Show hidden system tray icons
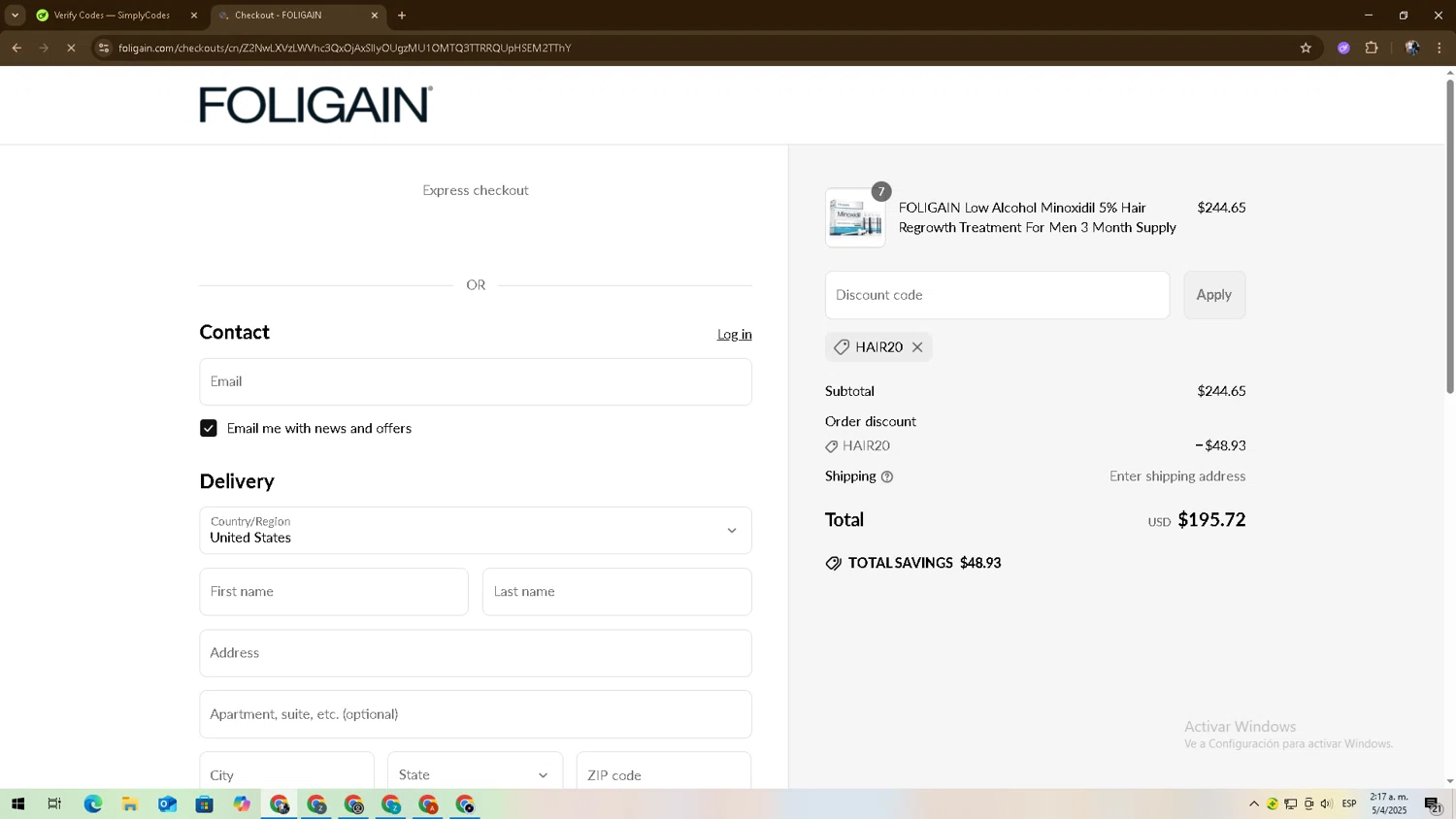The width and height of the screenshot is (1456, 819). click(1254, 803)
